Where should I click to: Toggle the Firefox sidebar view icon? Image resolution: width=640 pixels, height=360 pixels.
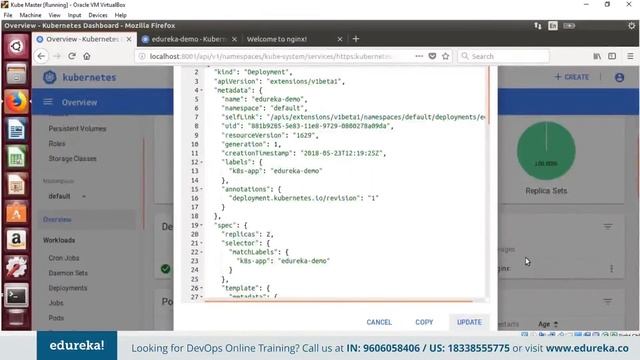click(612, 56)
